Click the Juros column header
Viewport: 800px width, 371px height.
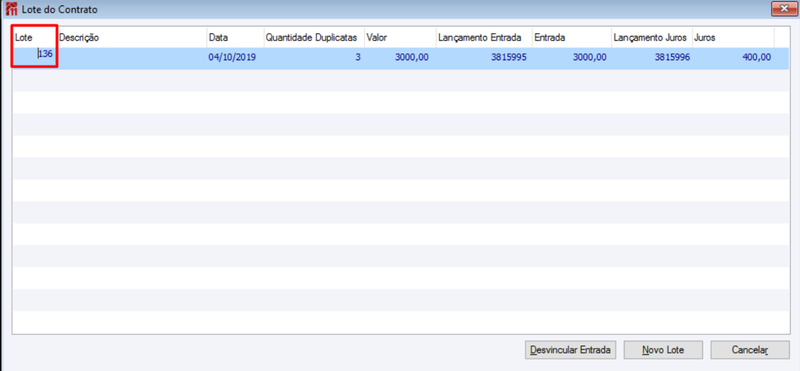(x=733, y=37)
